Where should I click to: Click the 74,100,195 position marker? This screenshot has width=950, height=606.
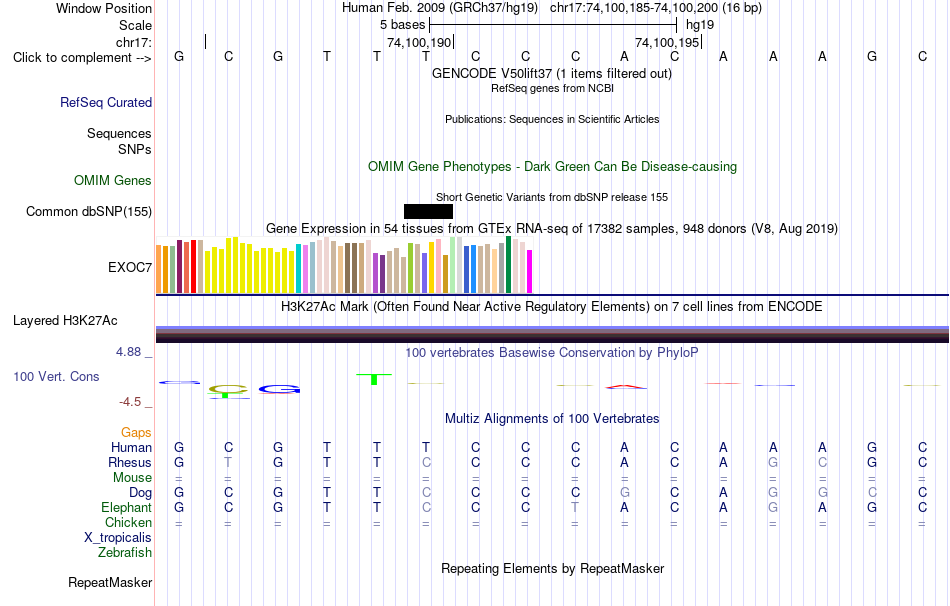pos(667,42)
